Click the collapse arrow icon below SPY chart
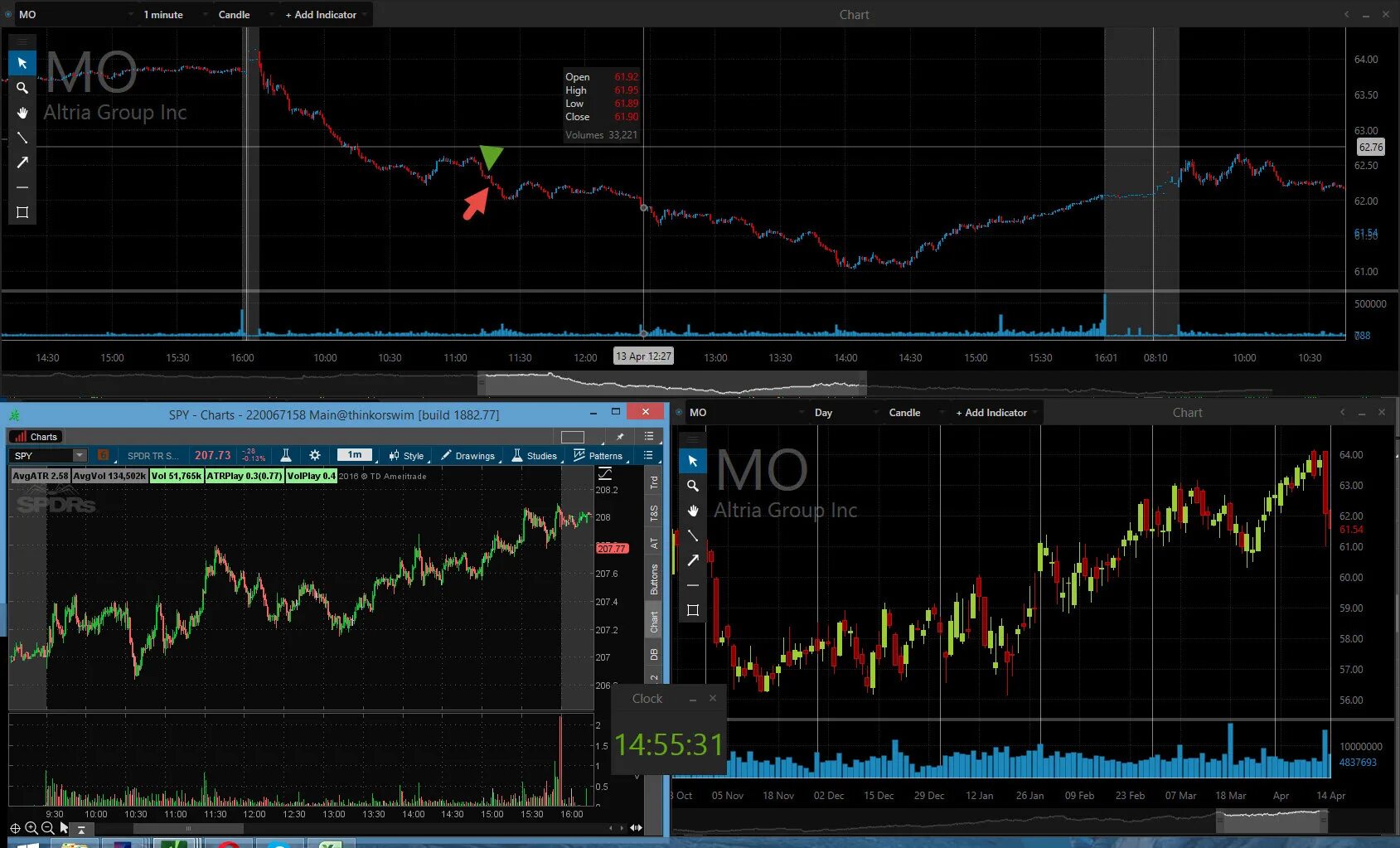 coord(81,829)
